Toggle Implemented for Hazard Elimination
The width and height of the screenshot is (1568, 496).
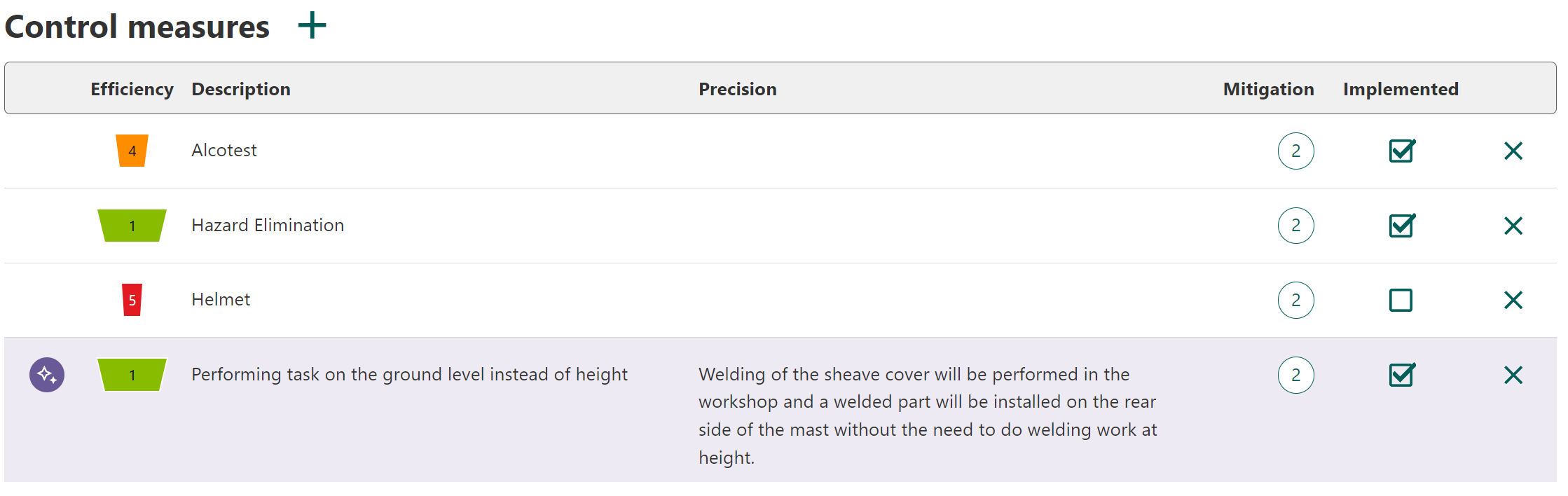(1401, 226)
